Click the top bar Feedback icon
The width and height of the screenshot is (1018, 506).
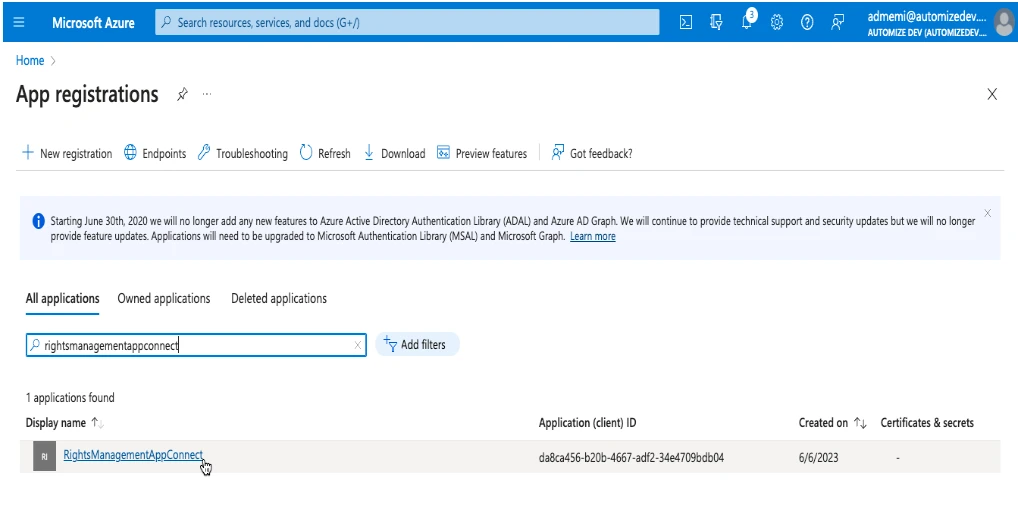coord(838,22)
